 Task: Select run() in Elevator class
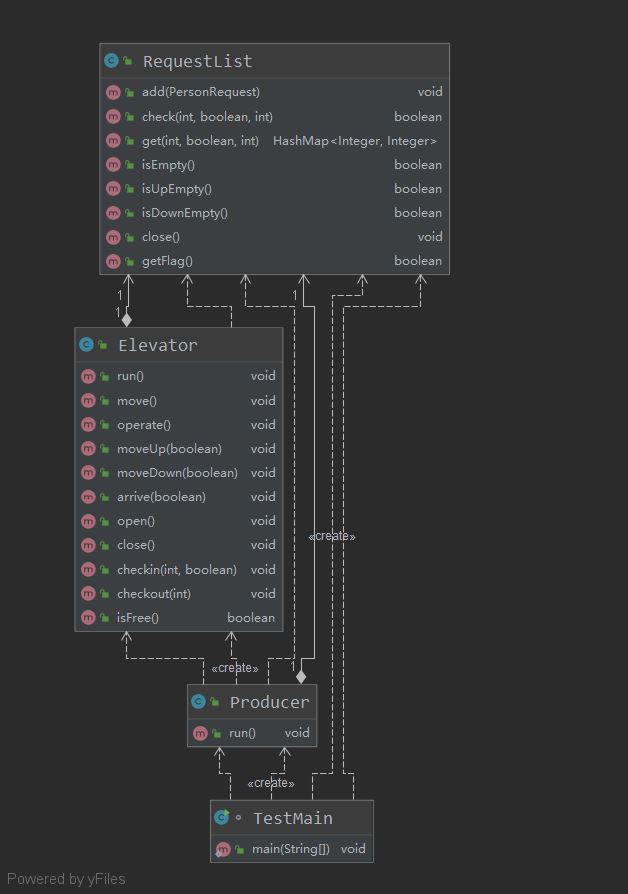pyautogui.click(x=179, y=376)
